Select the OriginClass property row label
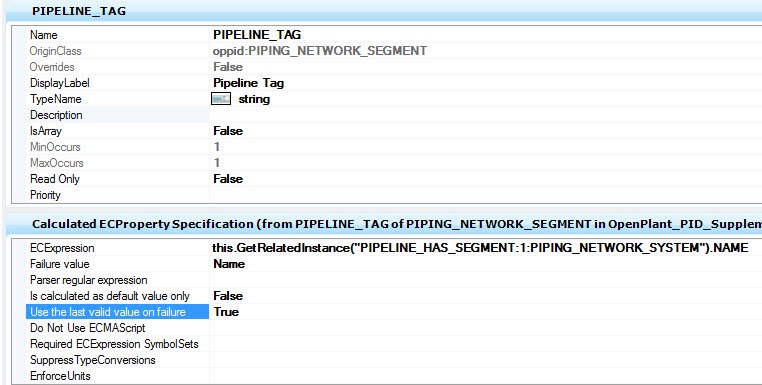762x385 pixels. pyautogui.click(x=55, y=51)
